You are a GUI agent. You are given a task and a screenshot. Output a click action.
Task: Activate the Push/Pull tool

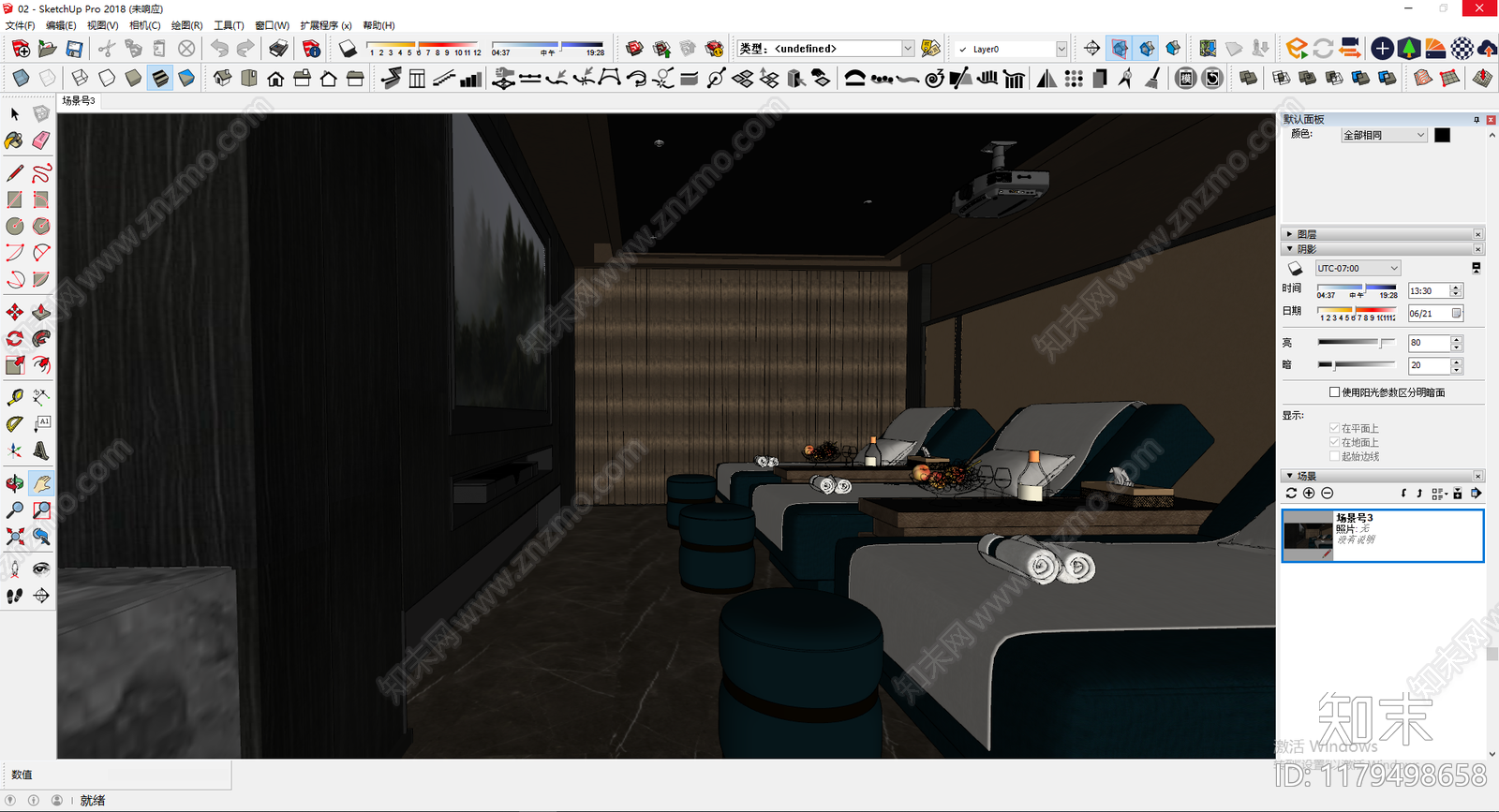(41, 312)
